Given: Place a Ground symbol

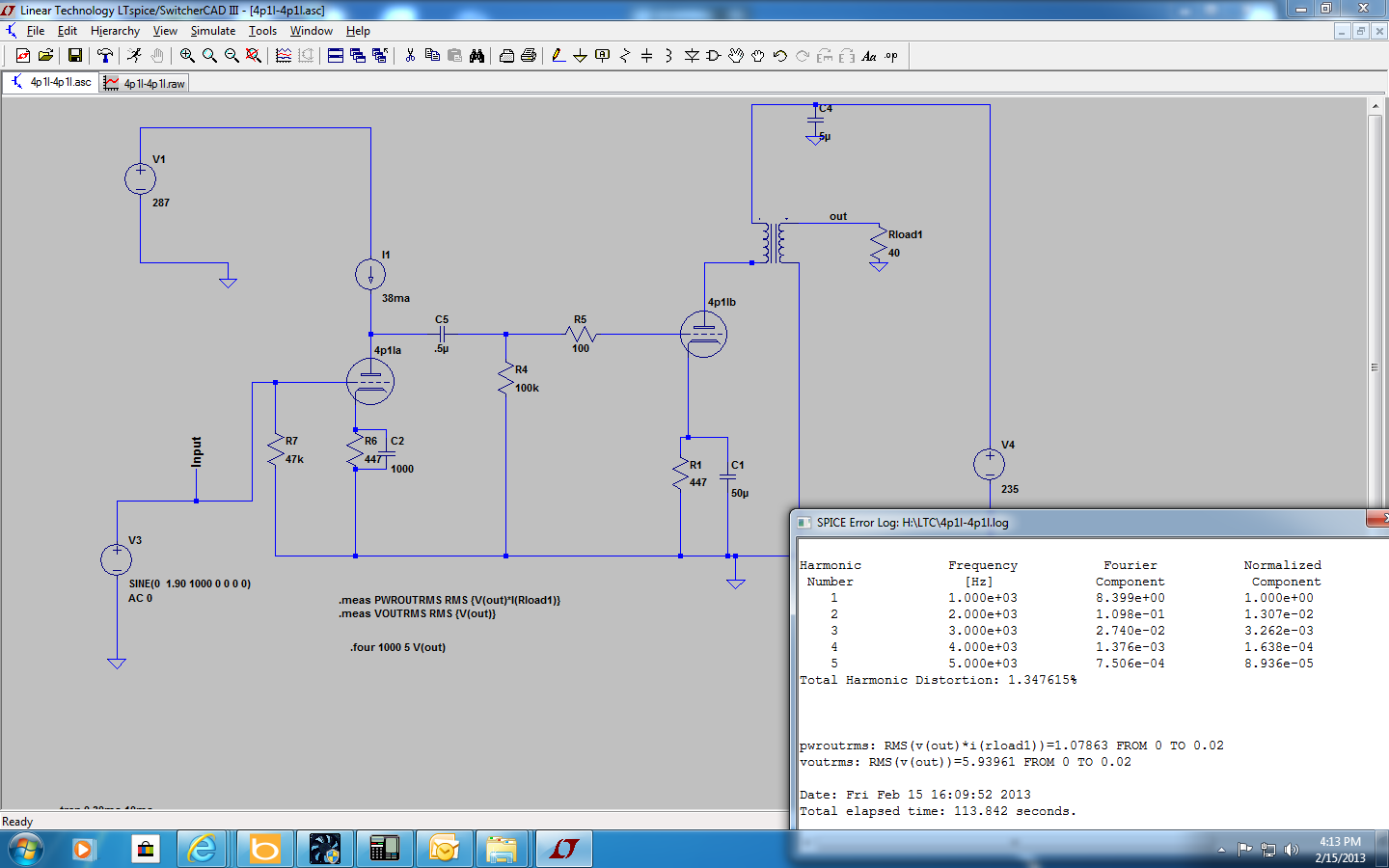Looking at the screenshot, I should [x=580, y=56].
